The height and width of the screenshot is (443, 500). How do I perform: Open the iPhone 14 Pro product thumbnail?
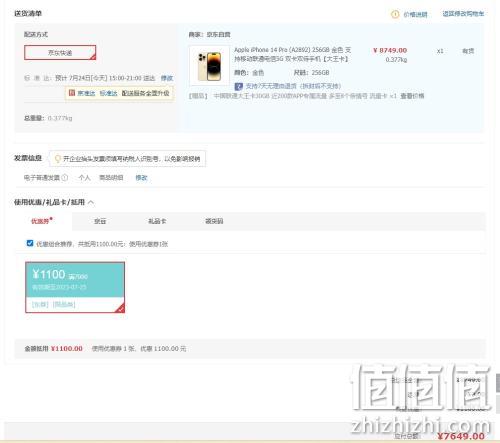coord(209,66)
